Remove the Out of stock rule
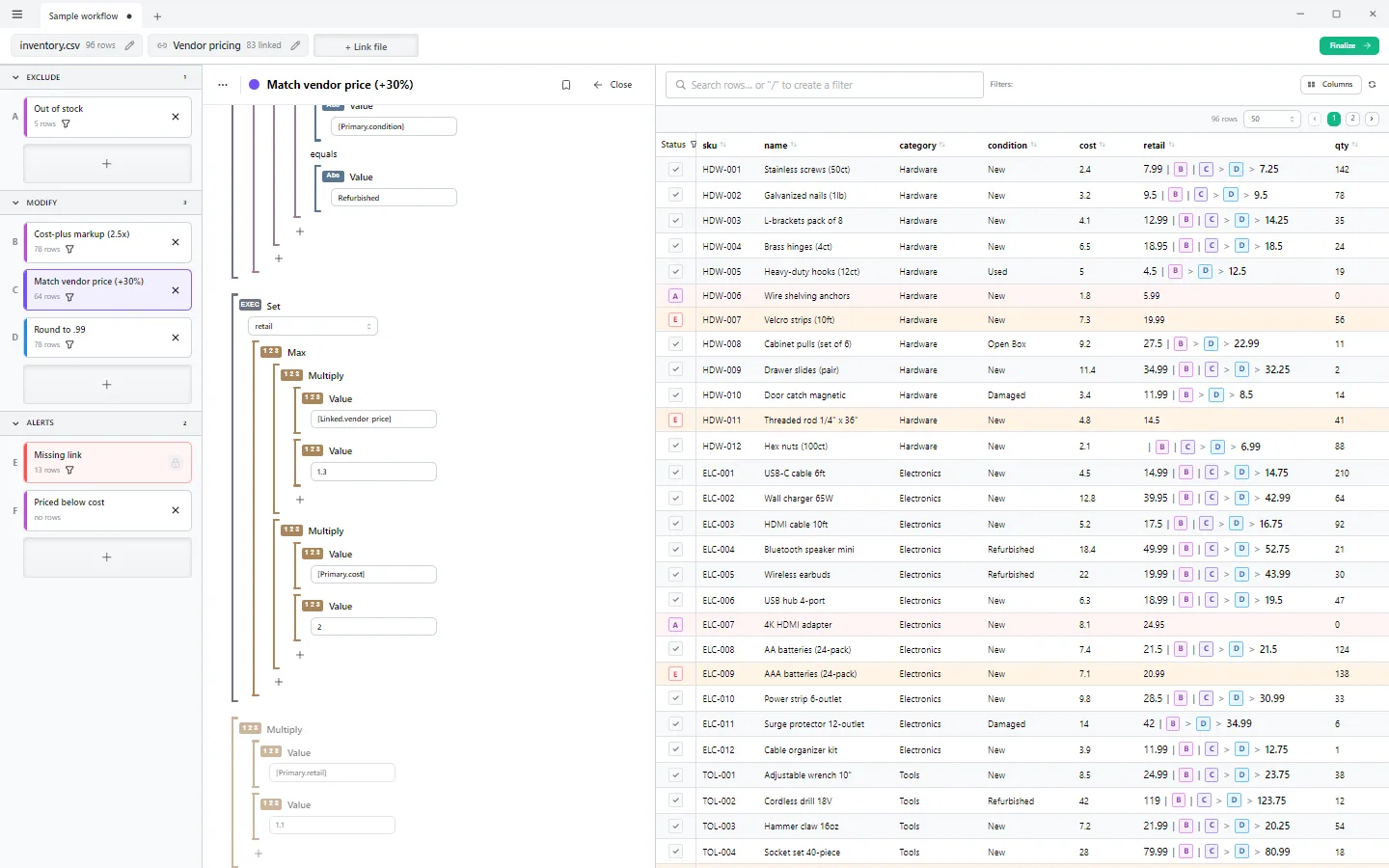This screenshot has width=1389, height=868. point(176,117)
